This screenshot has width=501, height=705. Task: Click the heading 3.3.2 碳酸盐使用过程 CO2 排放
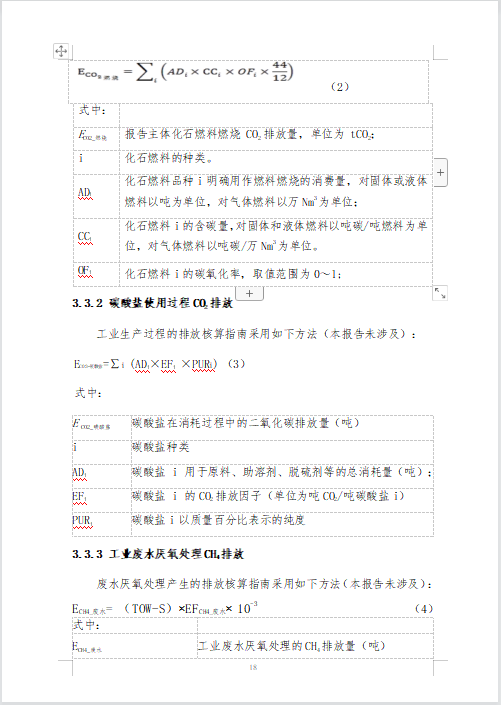click(152, 303)
